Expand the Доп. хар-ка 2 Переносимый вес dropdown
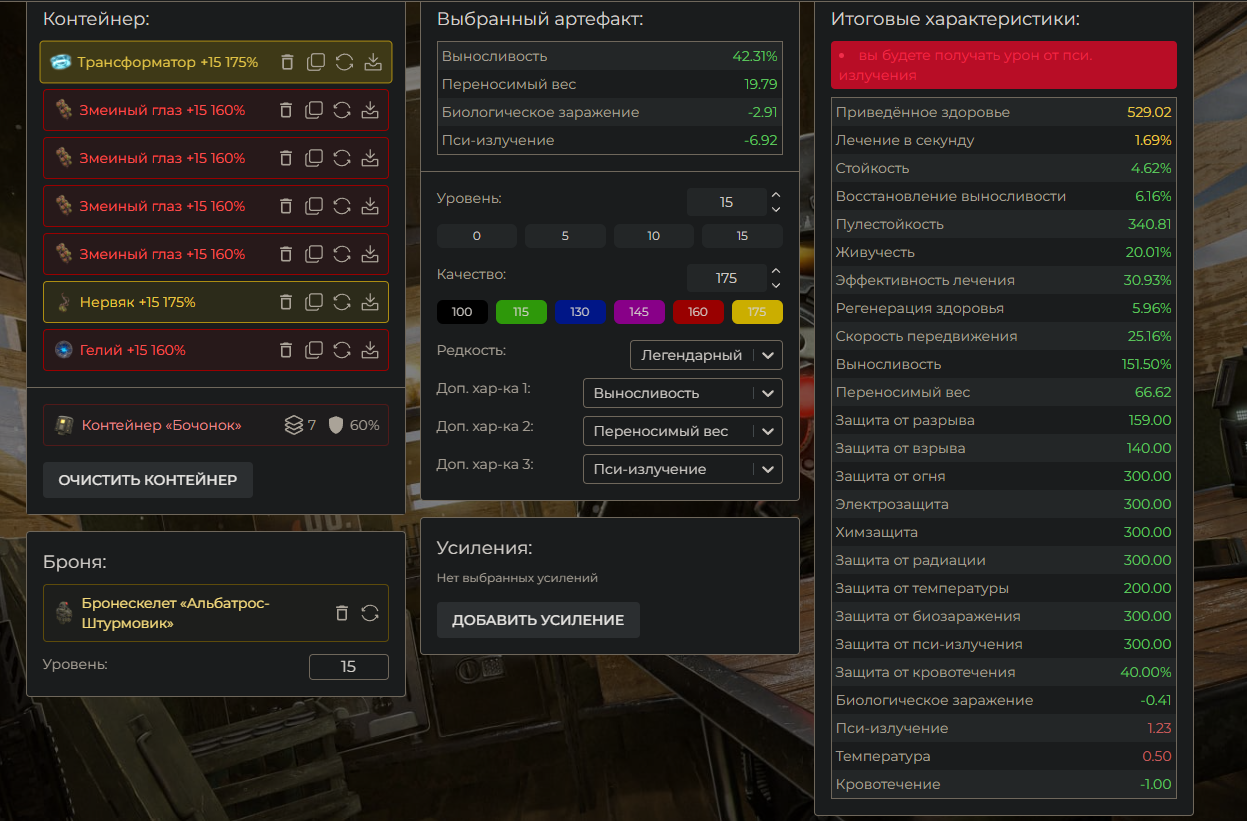 (x=682, y=431)
